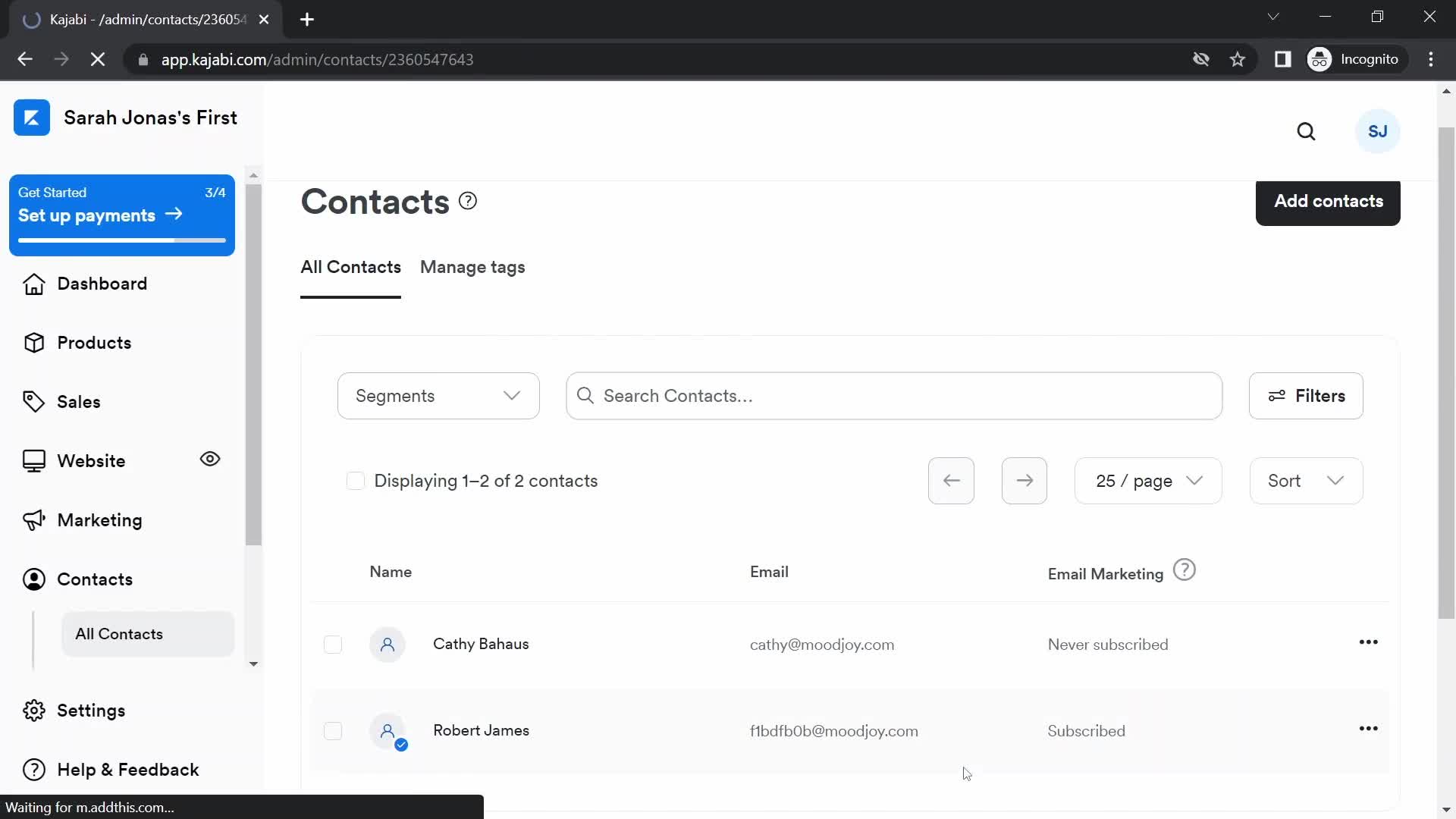Click the Sales tag icon

coord(33,402)
